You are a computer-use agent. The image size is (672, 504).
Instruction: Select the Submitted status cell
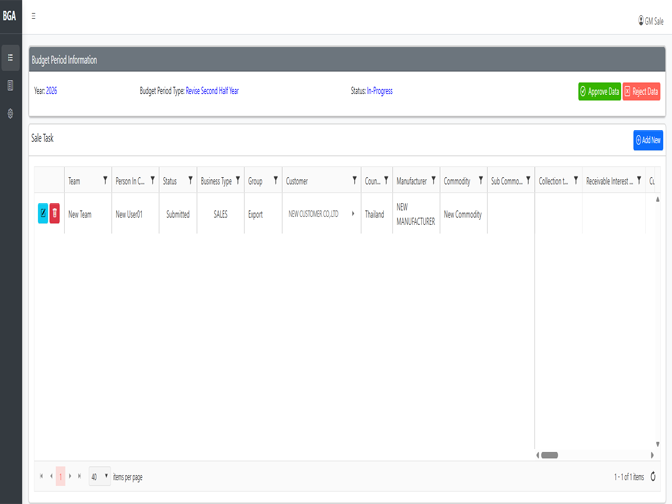178,214
